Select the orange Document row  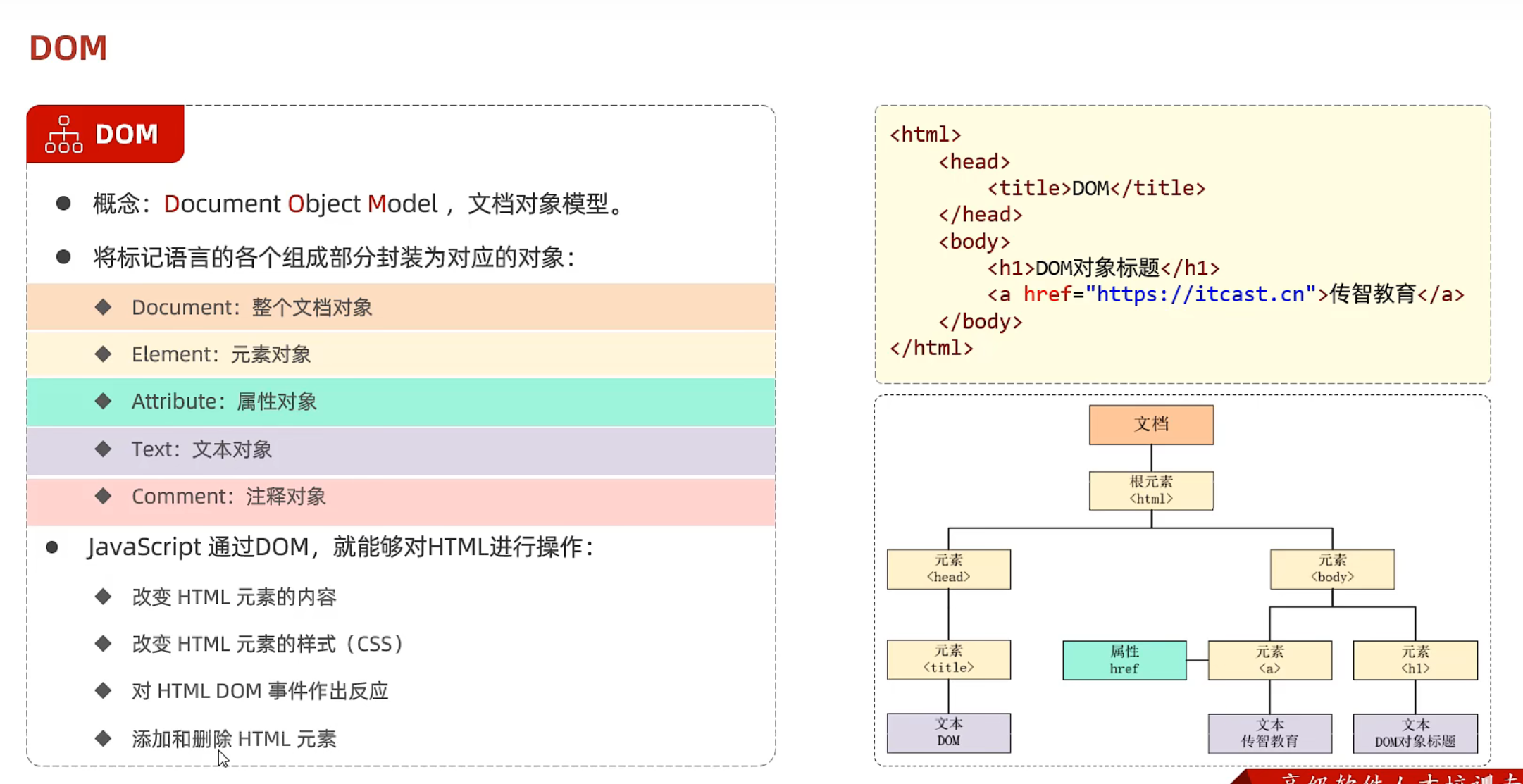click(x=400, y=307)
